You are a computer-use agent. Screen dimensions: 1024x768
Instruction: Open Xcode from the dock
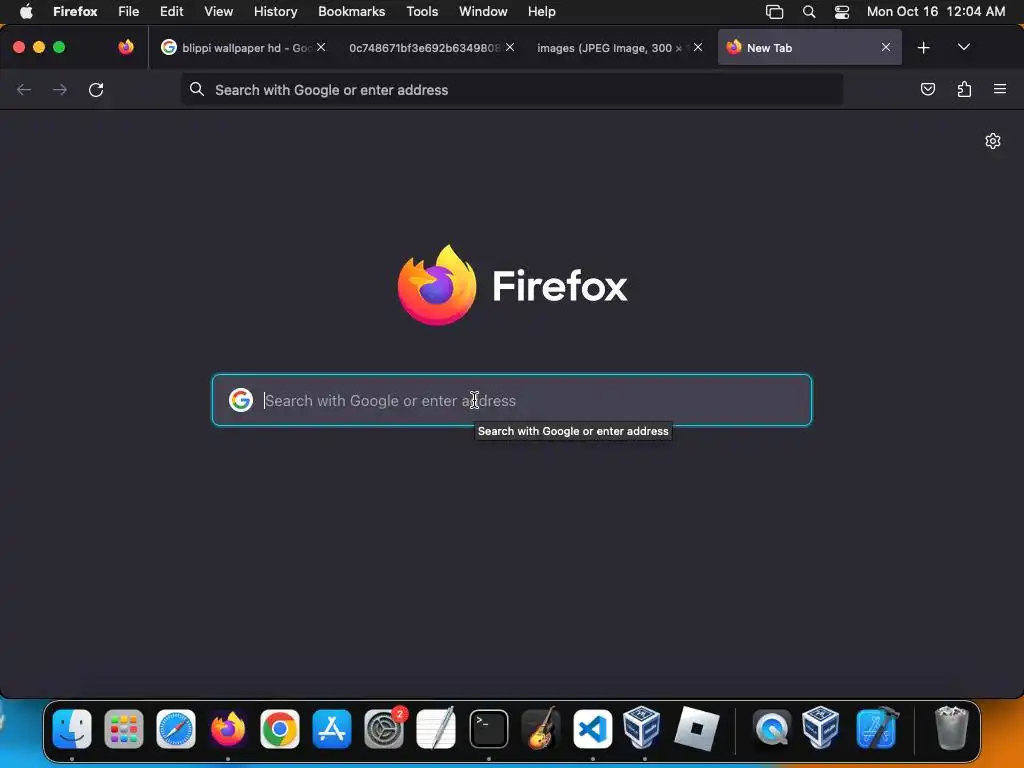tap(877, 729)
